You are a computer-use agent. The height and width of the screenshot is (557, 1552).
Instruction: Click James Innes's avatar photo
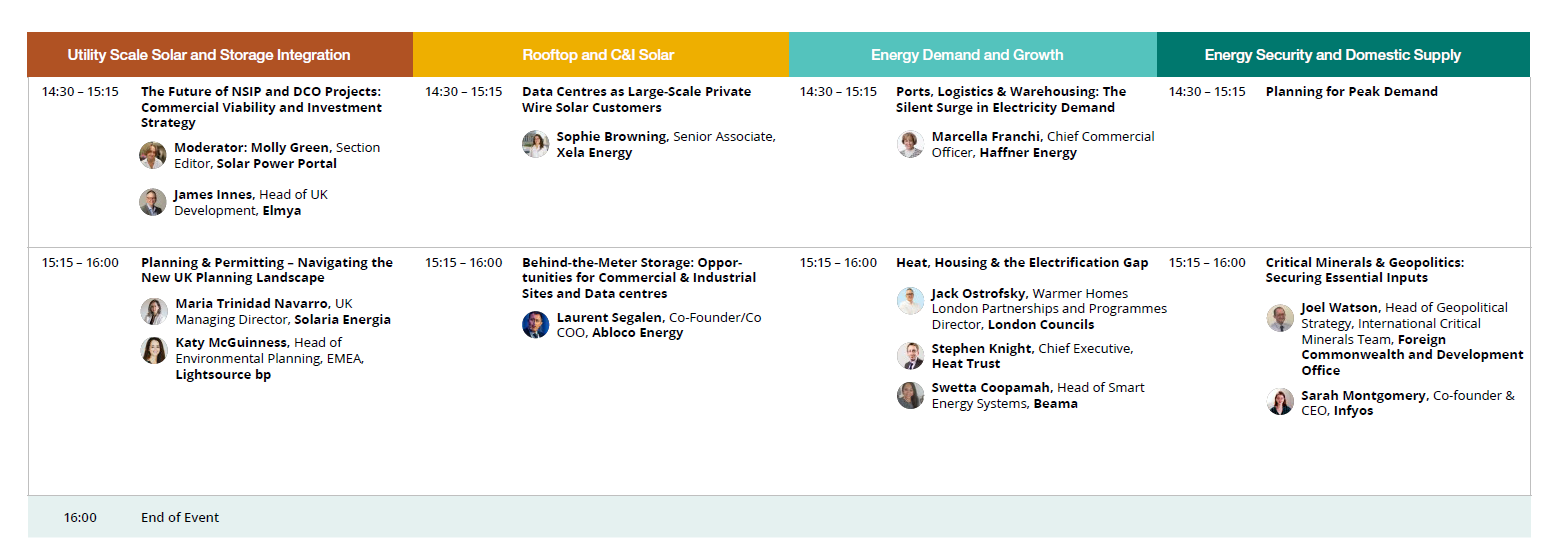pyautogui.click(x=153, y=202)
